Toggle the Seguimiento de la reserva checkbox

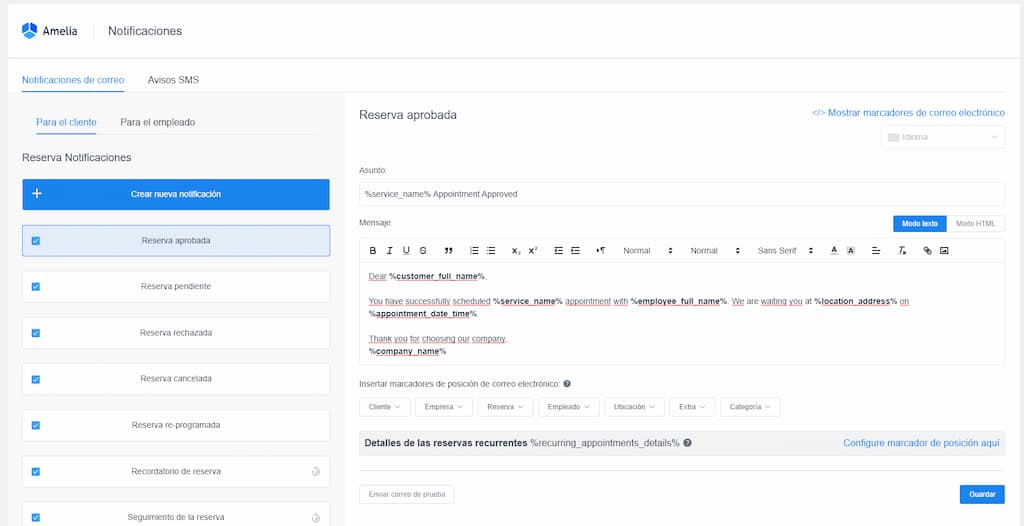click(x=36, y=518)
